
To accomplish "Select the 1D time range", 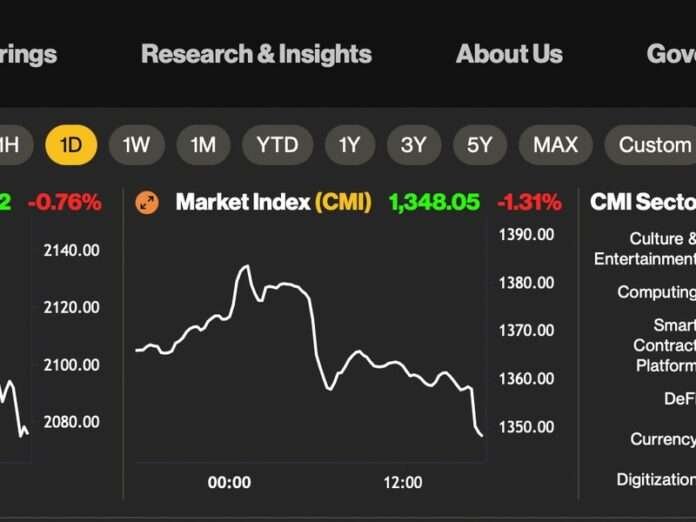I will tap(71, 145).
